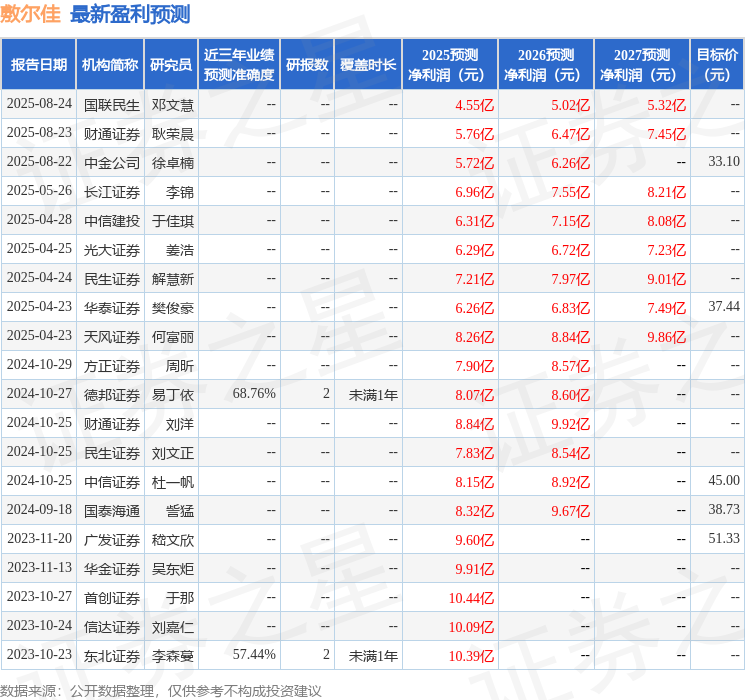Click analyst 刘嘉仁
The image size is (745, 700).
pos(173,627)
